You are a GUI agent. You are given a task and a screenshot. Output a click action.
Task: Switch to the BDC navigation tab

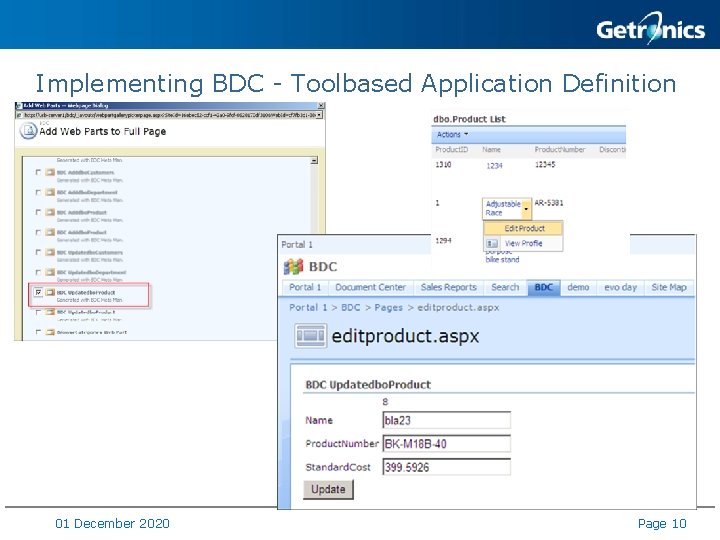tap(544, 287)
